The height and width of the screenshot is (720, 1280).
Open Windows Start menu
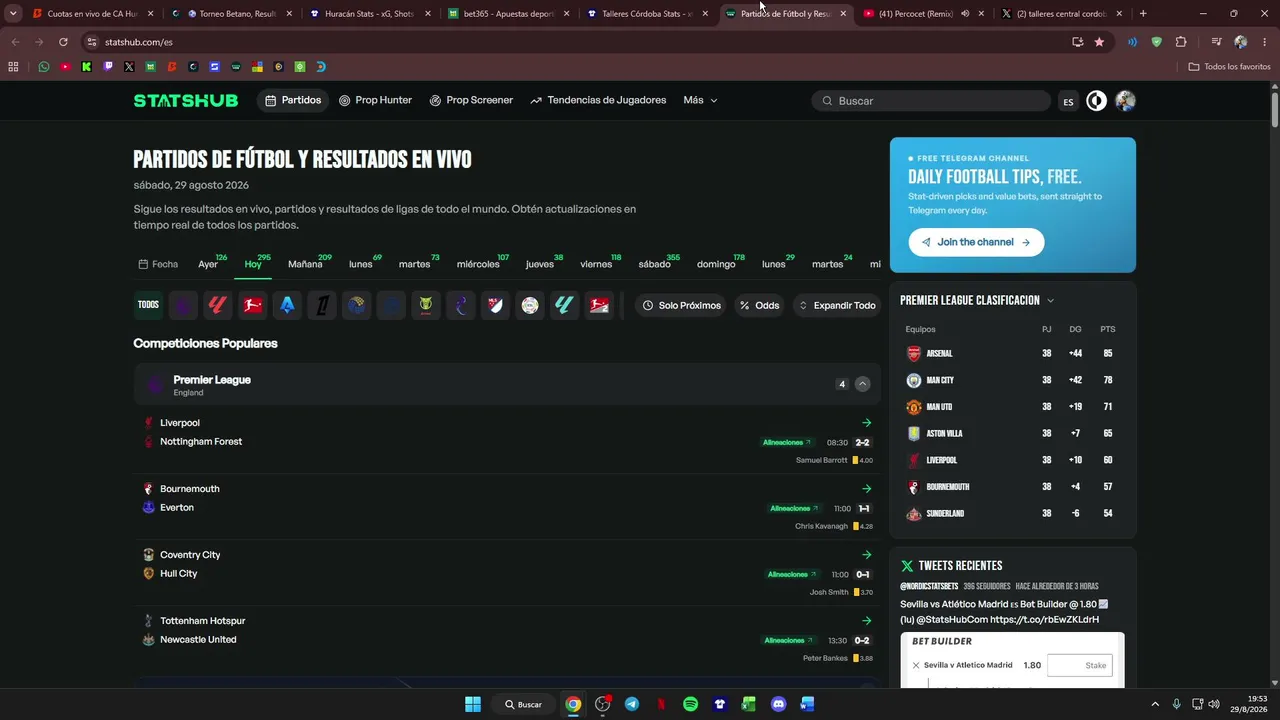point(473,704)
